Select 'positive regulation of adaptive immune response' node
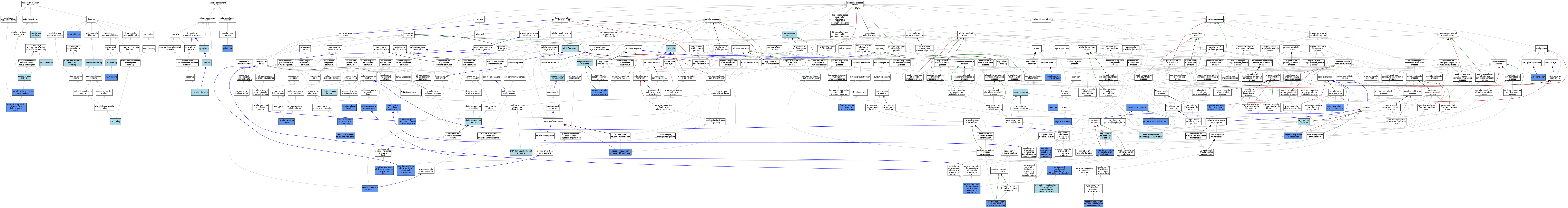1568x208 pixels. click(600, 92)
